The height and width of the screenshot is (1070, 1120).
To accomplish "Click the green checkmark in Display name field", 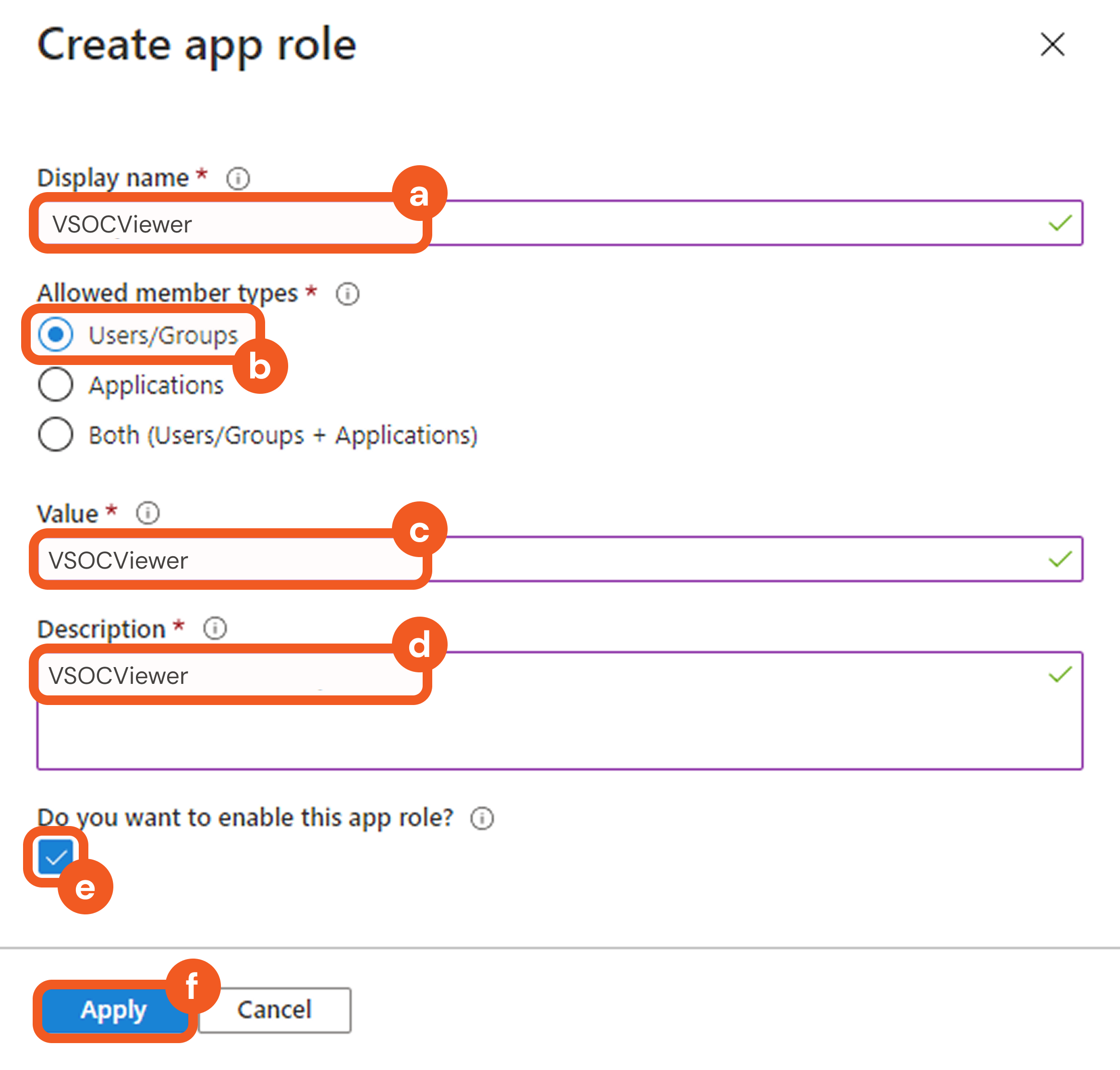I will click(x=1060, y=223).
